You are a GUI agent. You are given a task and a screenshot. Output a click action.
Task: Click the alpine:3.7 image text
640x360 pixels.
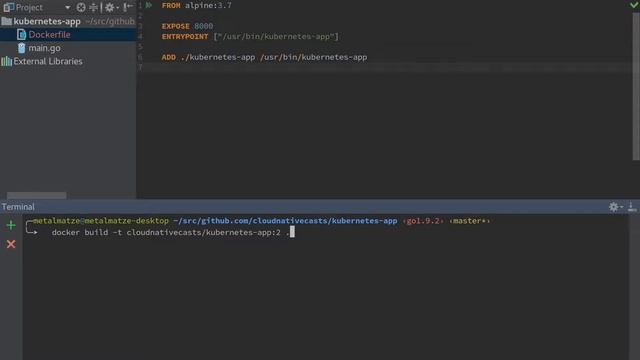[x=208, y=5]
